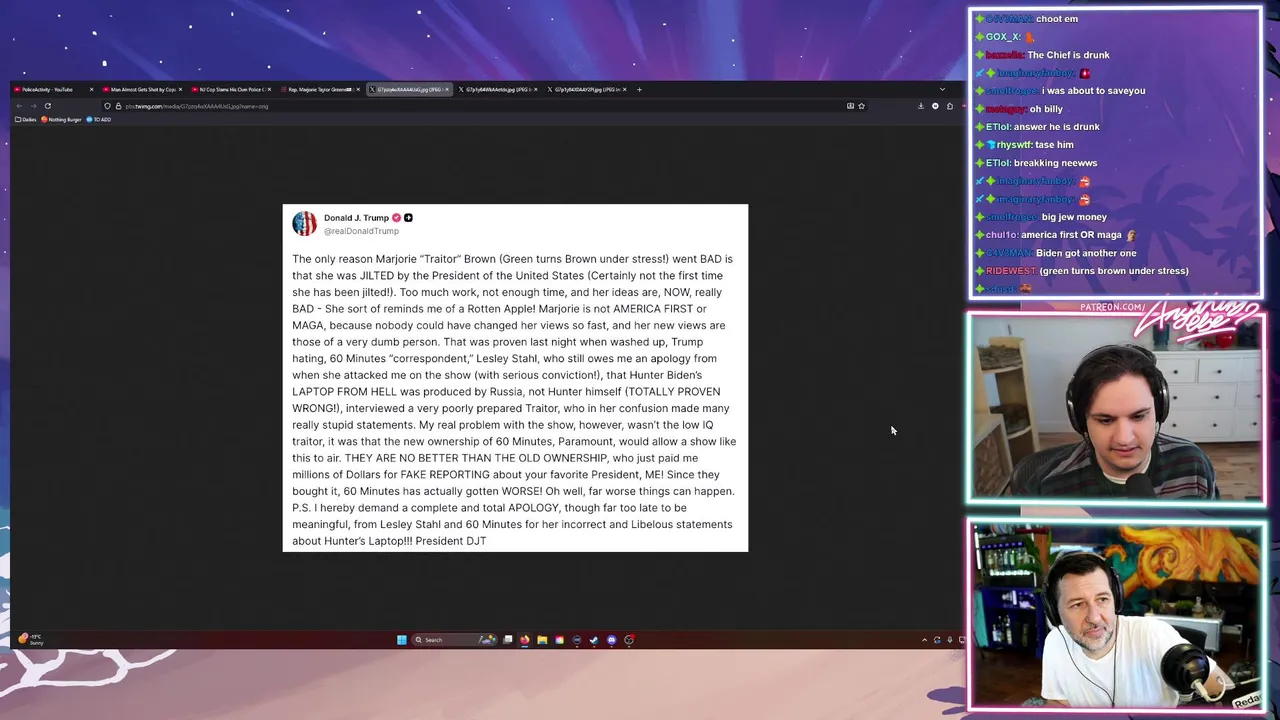Open the G7p1yB4XIAAY2Pl.jpg tab

[x=586, y=89]
